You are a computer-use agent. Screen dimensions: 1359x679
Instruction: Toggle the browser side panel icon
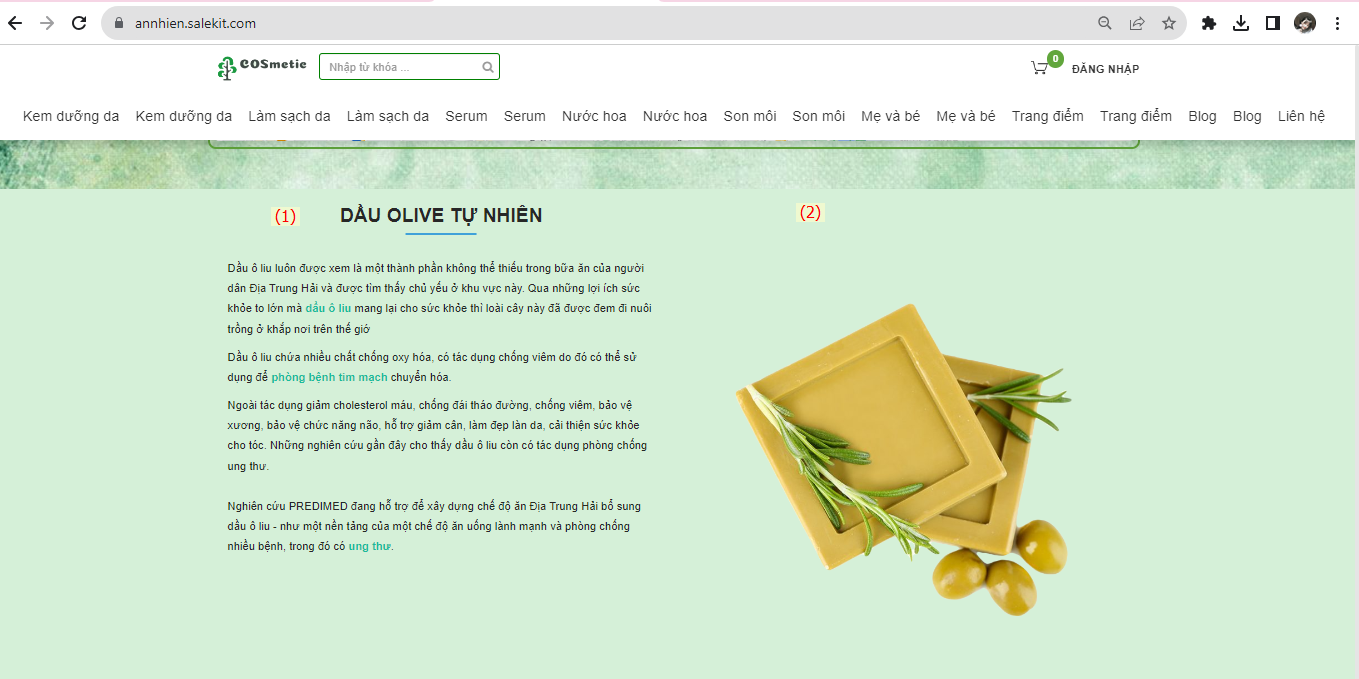pyautogui.click(x=1273, y=23)
